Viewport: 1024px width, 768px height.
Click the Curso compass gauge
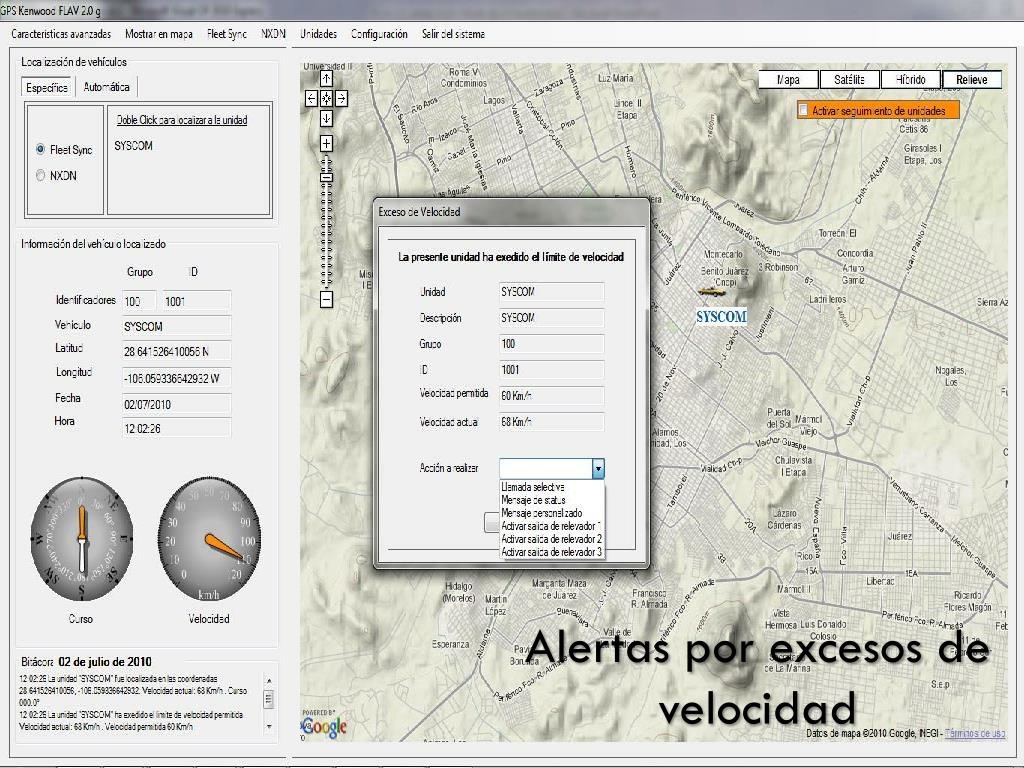[x=82, y=539]
